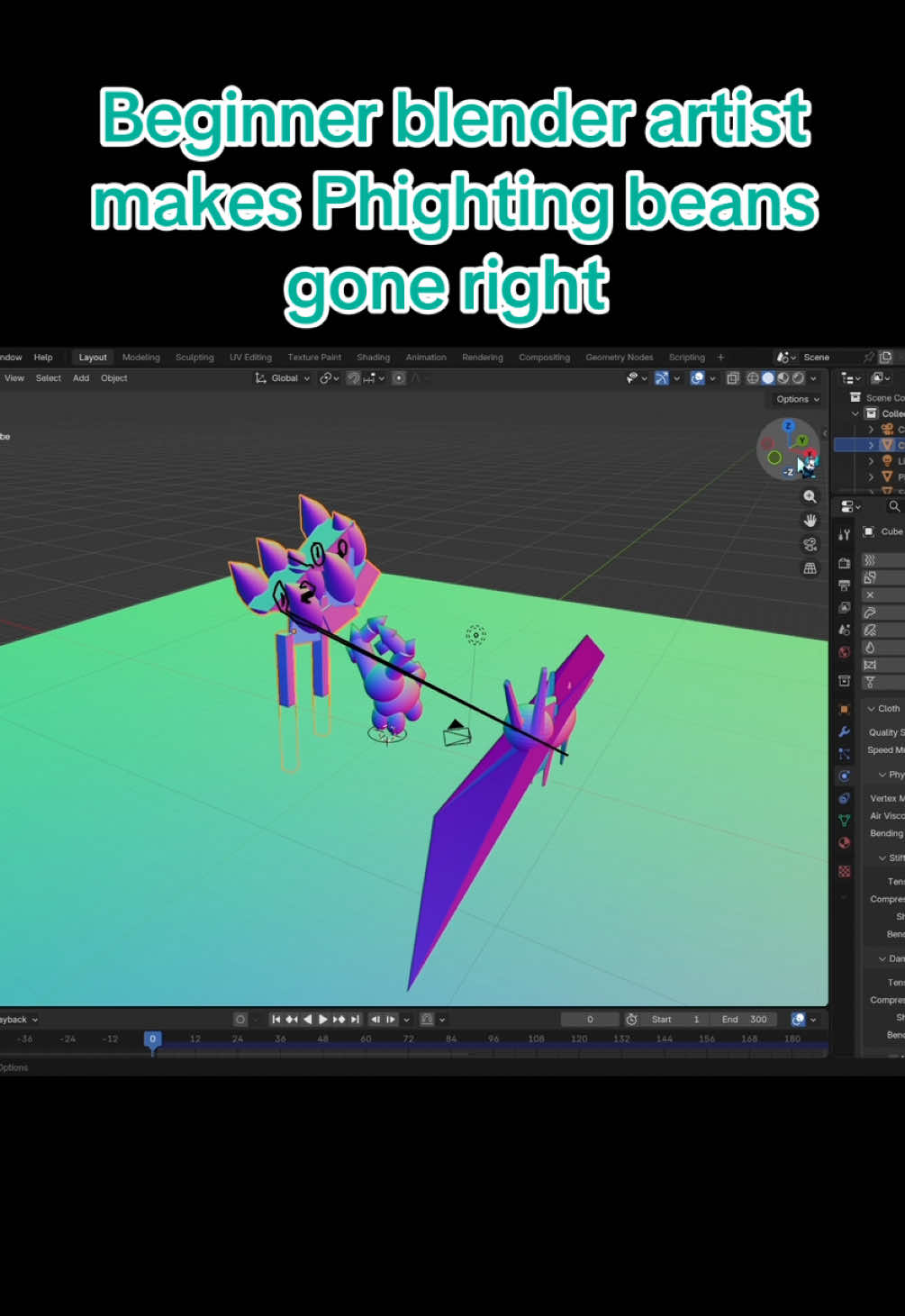The height and width of the screenshot is (1316, 905).
Task: Toggle camera view icon in viewport
Action: pos(810,544)
